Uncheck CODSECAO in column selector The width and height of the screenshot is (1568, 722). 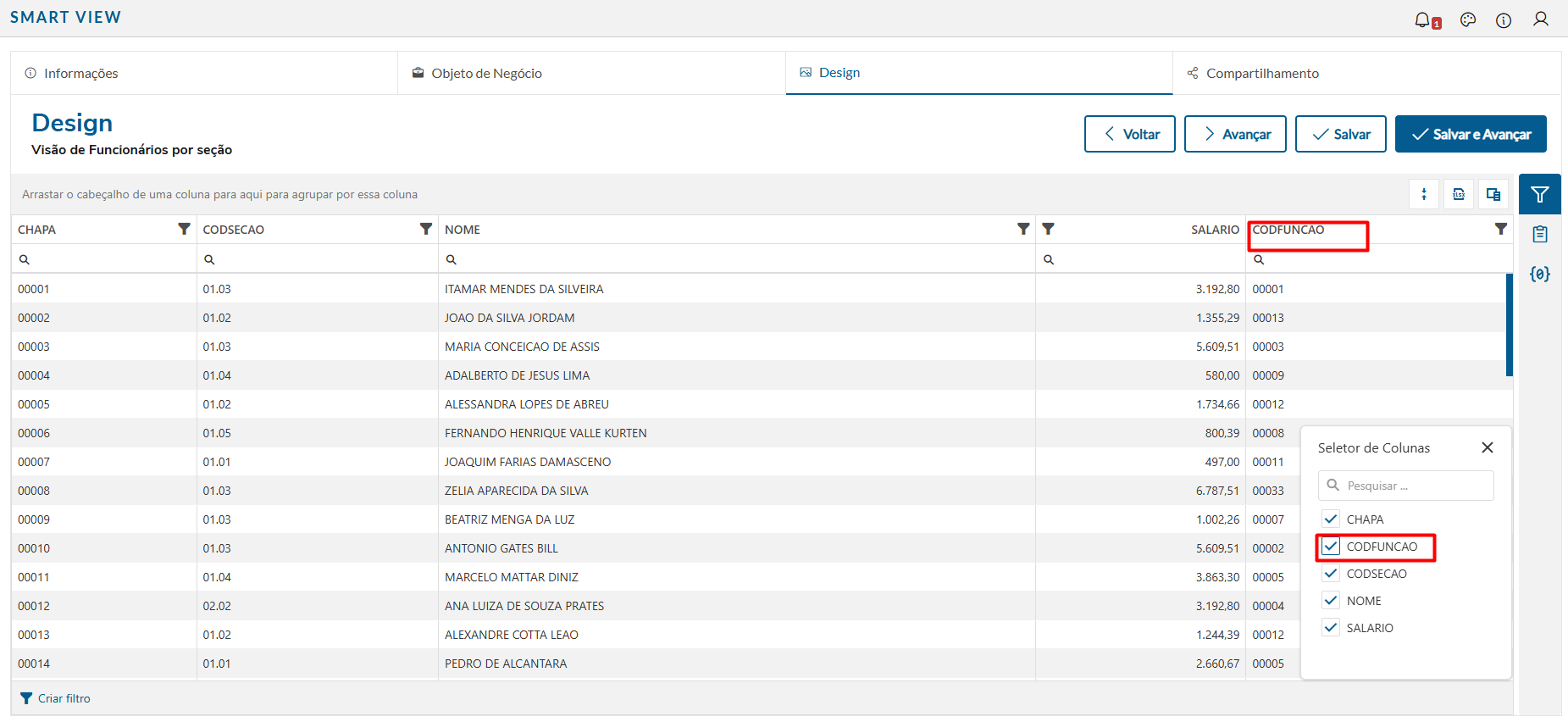1331,573
